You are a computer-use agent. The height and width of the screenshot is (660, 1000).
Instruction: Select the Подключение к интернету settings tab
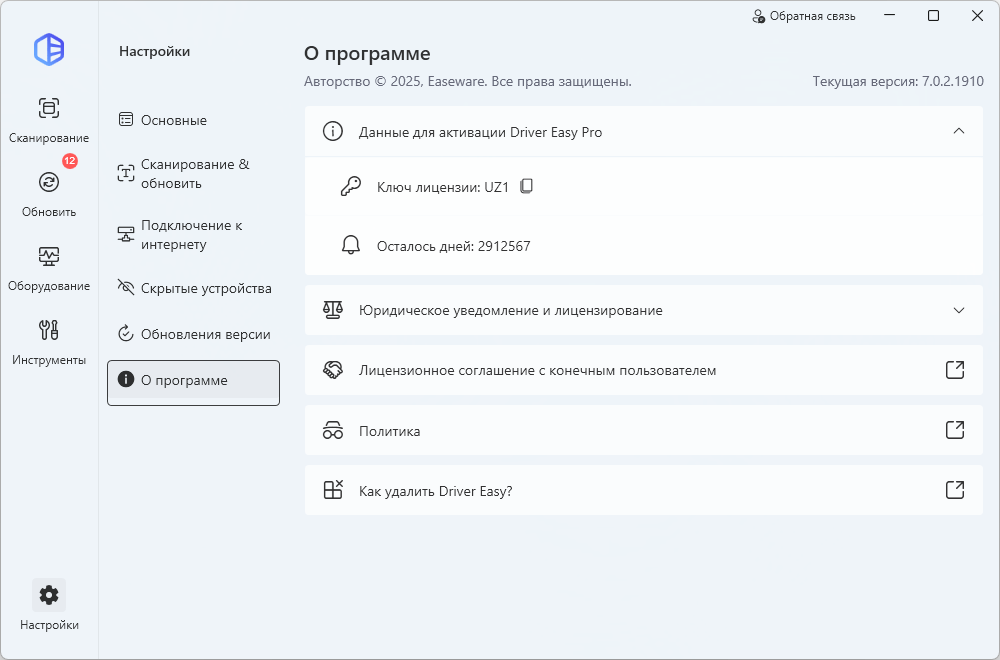tap(193, 235)
